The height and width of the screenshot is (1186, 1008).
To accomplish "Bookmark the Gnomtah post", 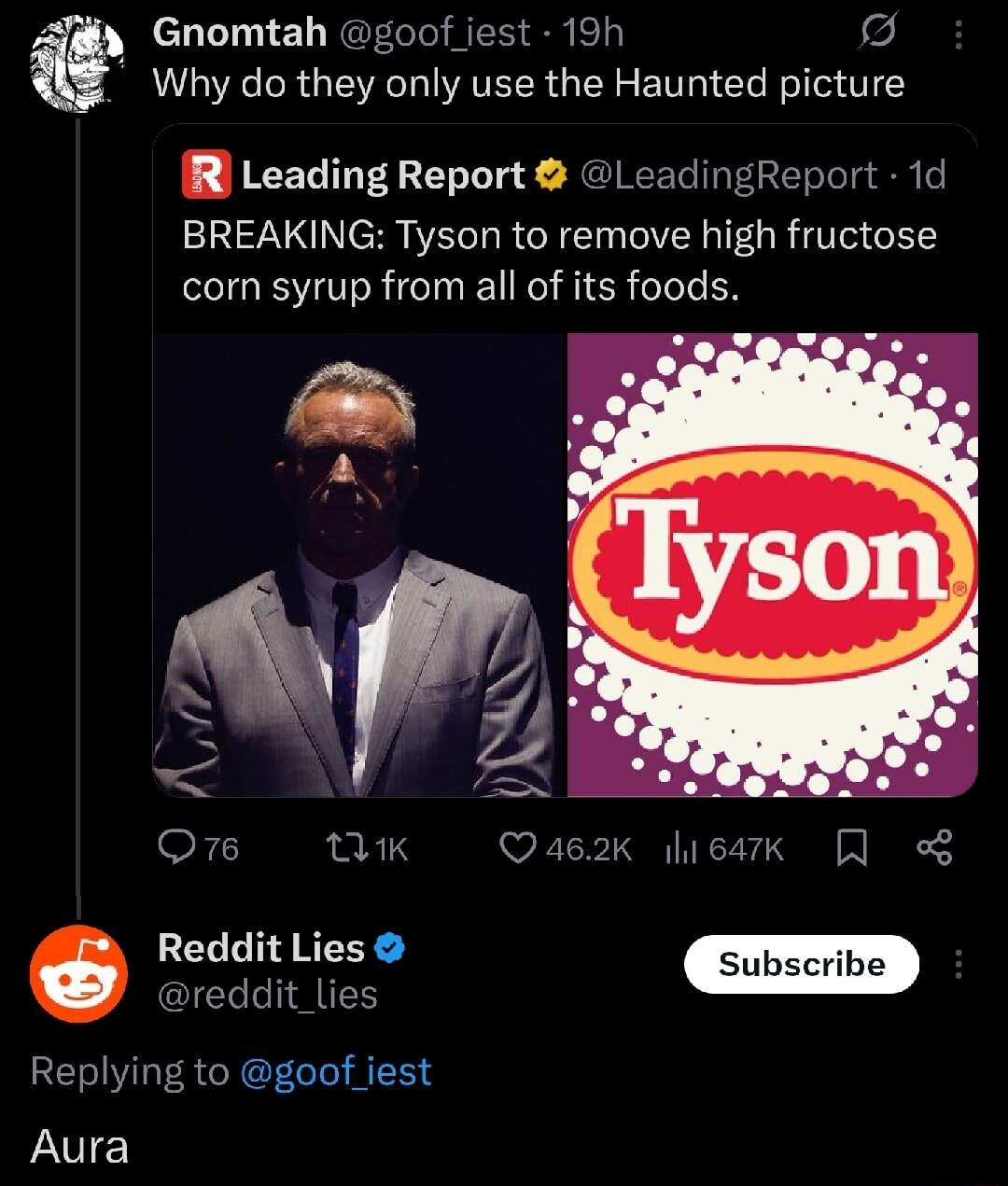I will (850, 847).
